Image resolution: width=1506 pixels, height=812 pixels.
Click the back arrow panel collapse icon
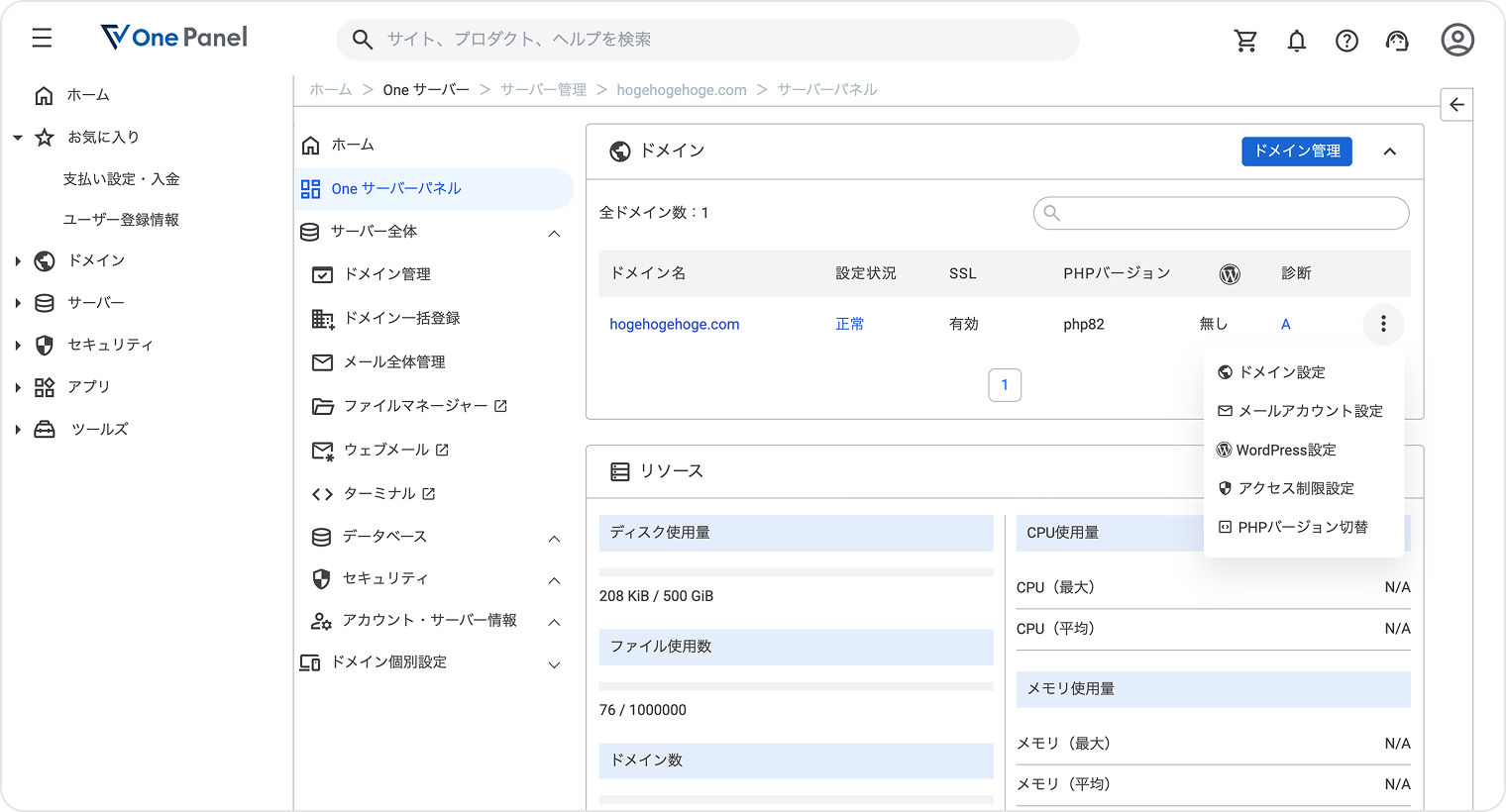point(1456,105)
